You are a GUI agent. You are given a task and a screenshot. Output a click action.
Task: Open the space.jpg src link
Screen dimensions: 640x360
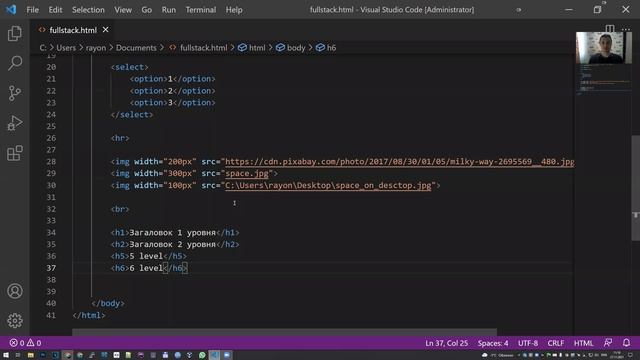(247, 173)
